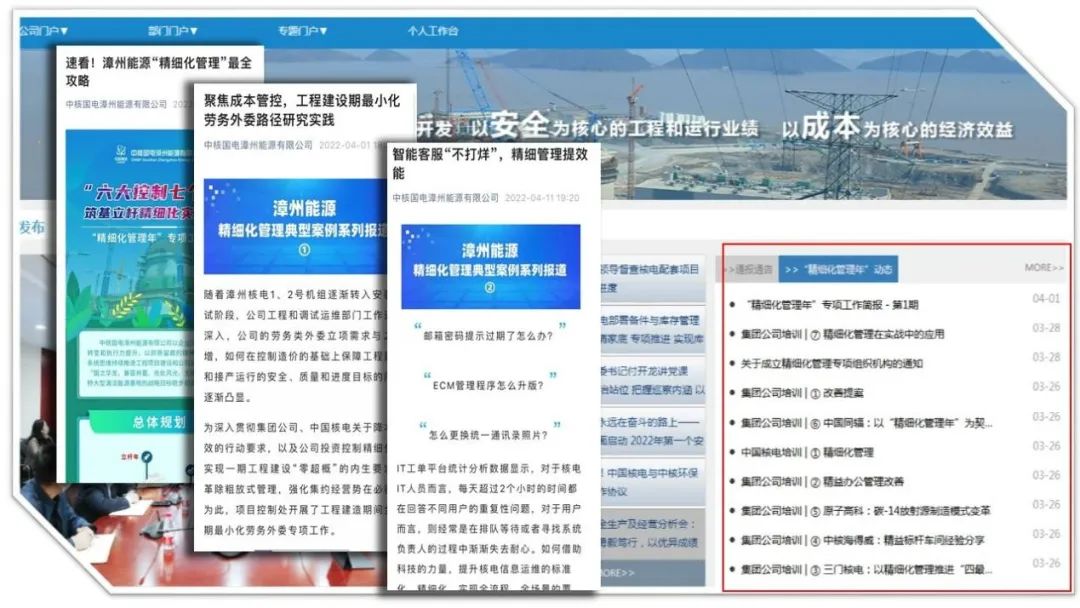The image size is (1080, 608).
Task: Click the 总体规划 heading in the infographic
Action: click(x=159, y=422)
